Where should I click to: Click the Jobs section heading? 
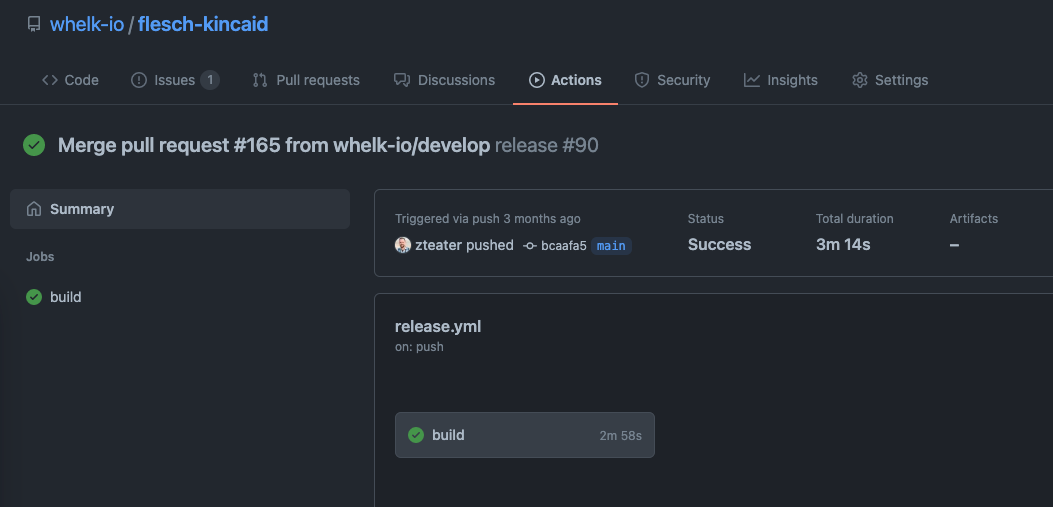[x=40, y=257]
